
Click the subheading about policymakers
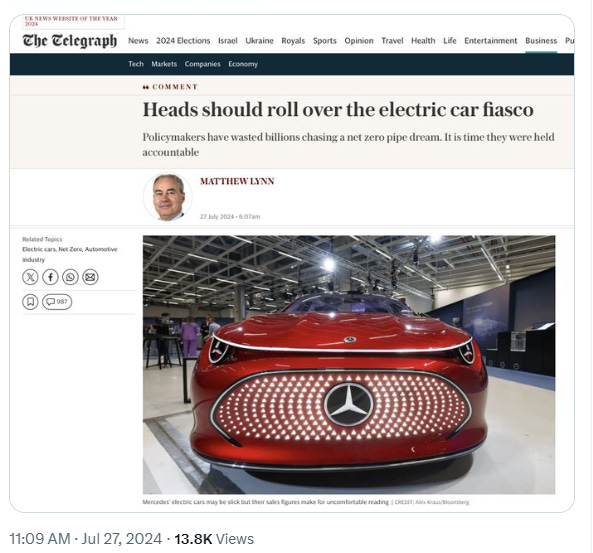tap(348, 144)
